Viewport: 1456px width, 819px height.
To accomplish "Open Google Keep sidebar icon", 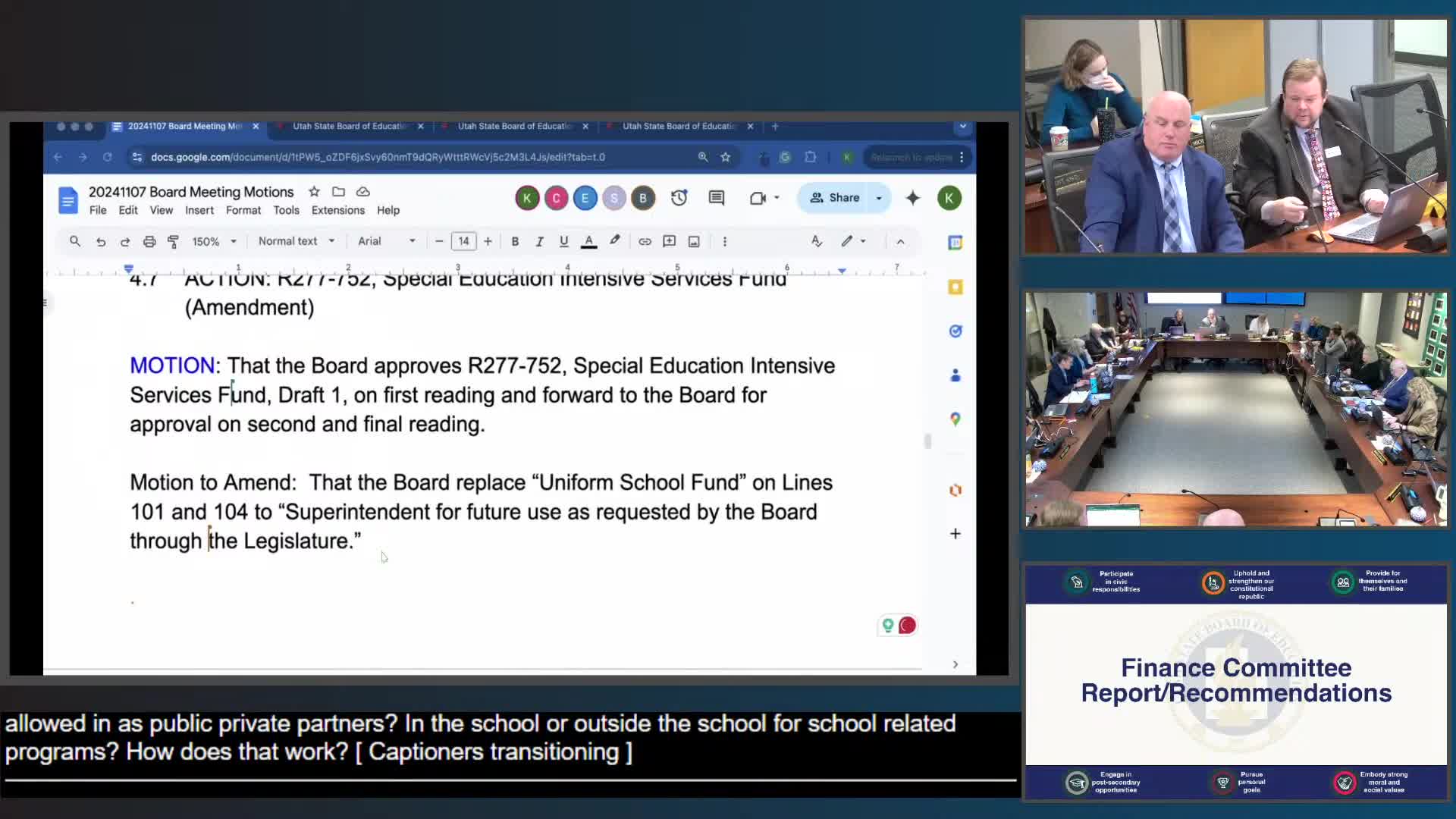I will coord(955,287).
